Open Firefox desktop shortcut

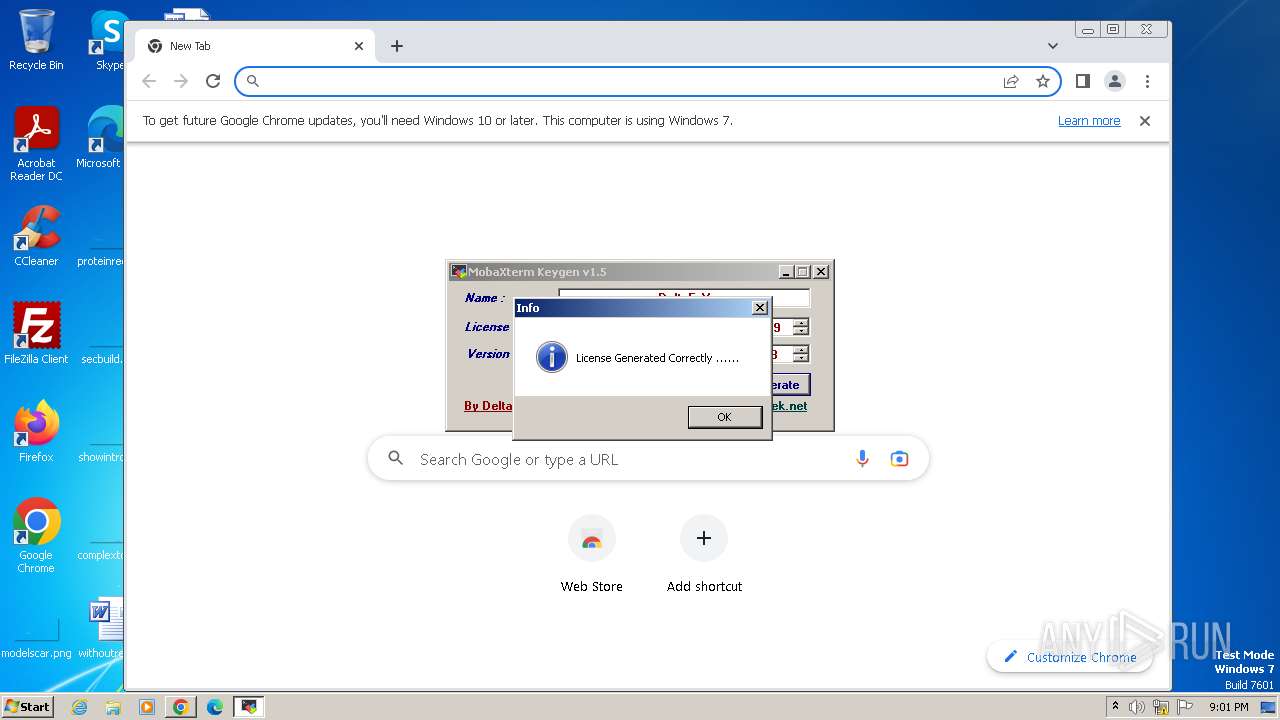click(36, 432)
